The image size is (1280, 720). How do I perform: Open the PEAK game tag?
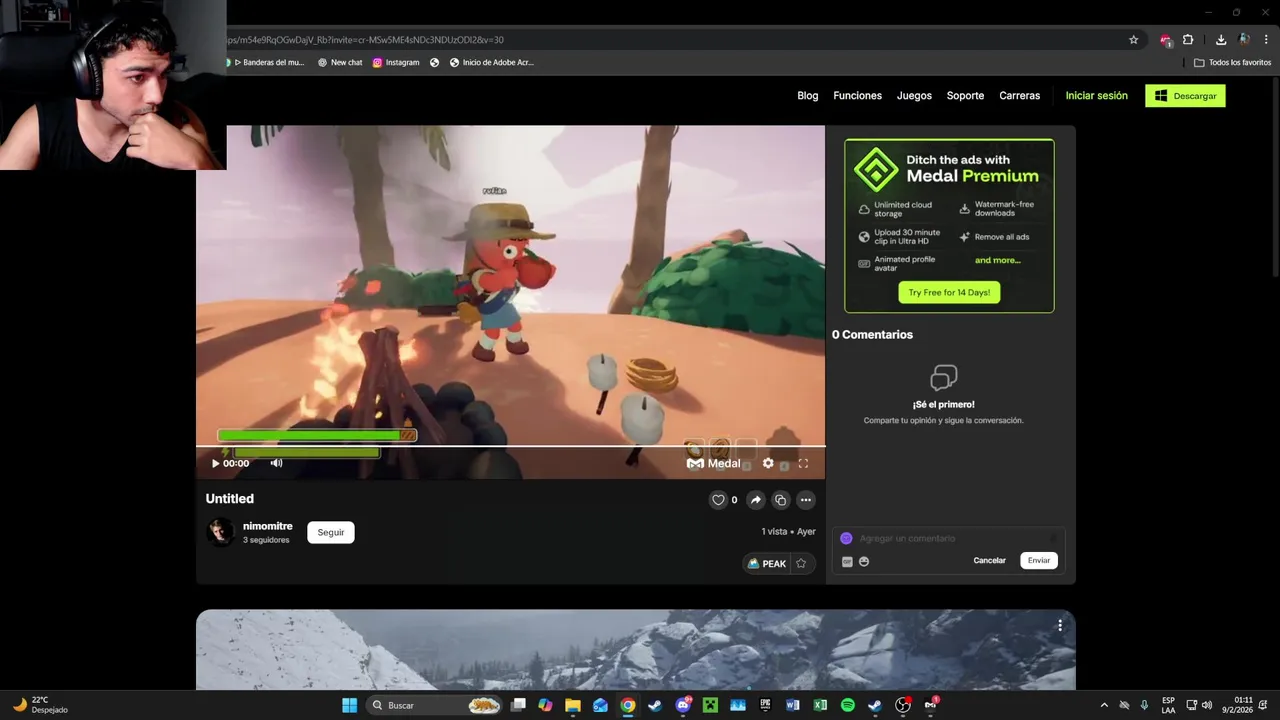click(x=767, y=563)
